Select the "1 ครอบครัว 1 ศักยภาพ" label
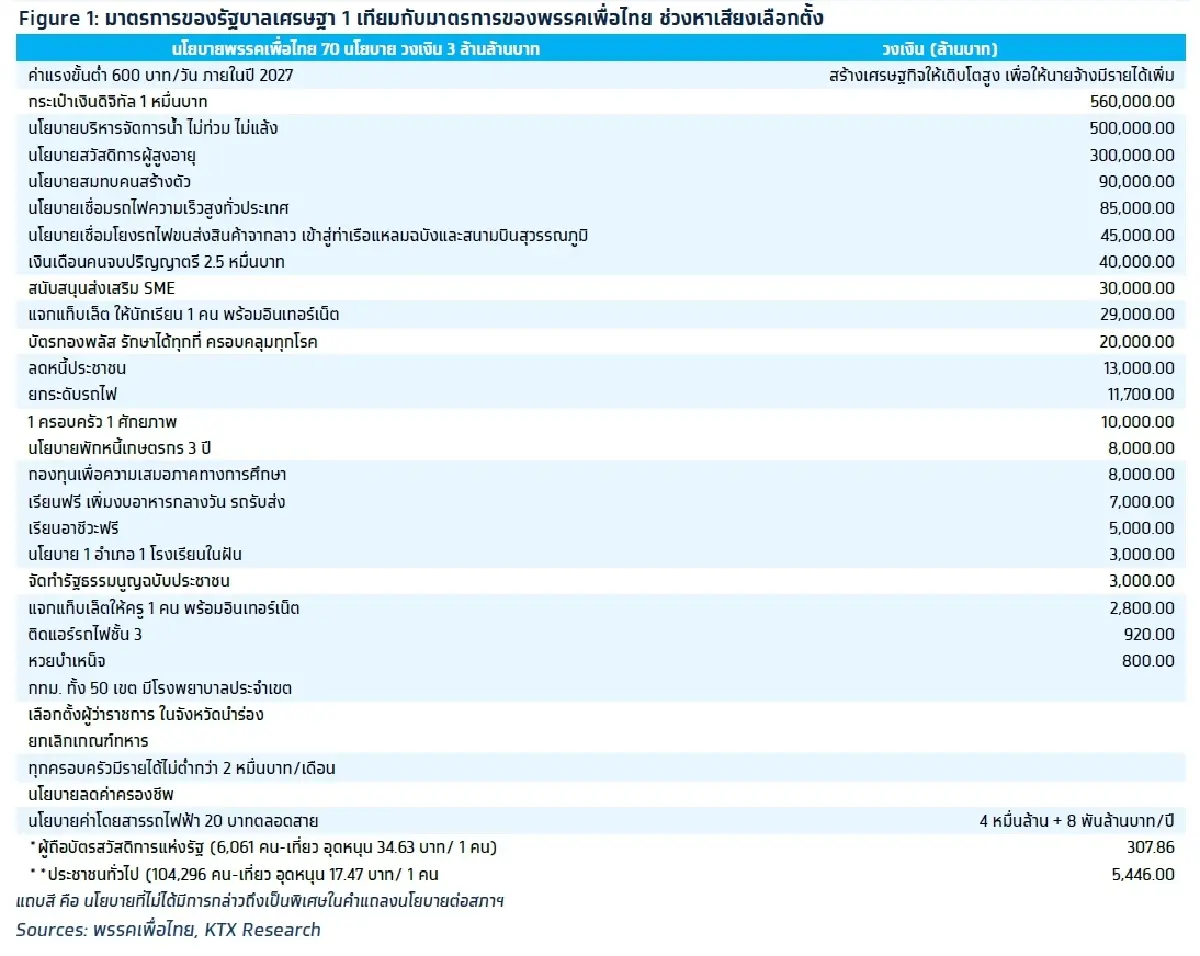This screenshot has width=1200, height=956. (104, 421)
